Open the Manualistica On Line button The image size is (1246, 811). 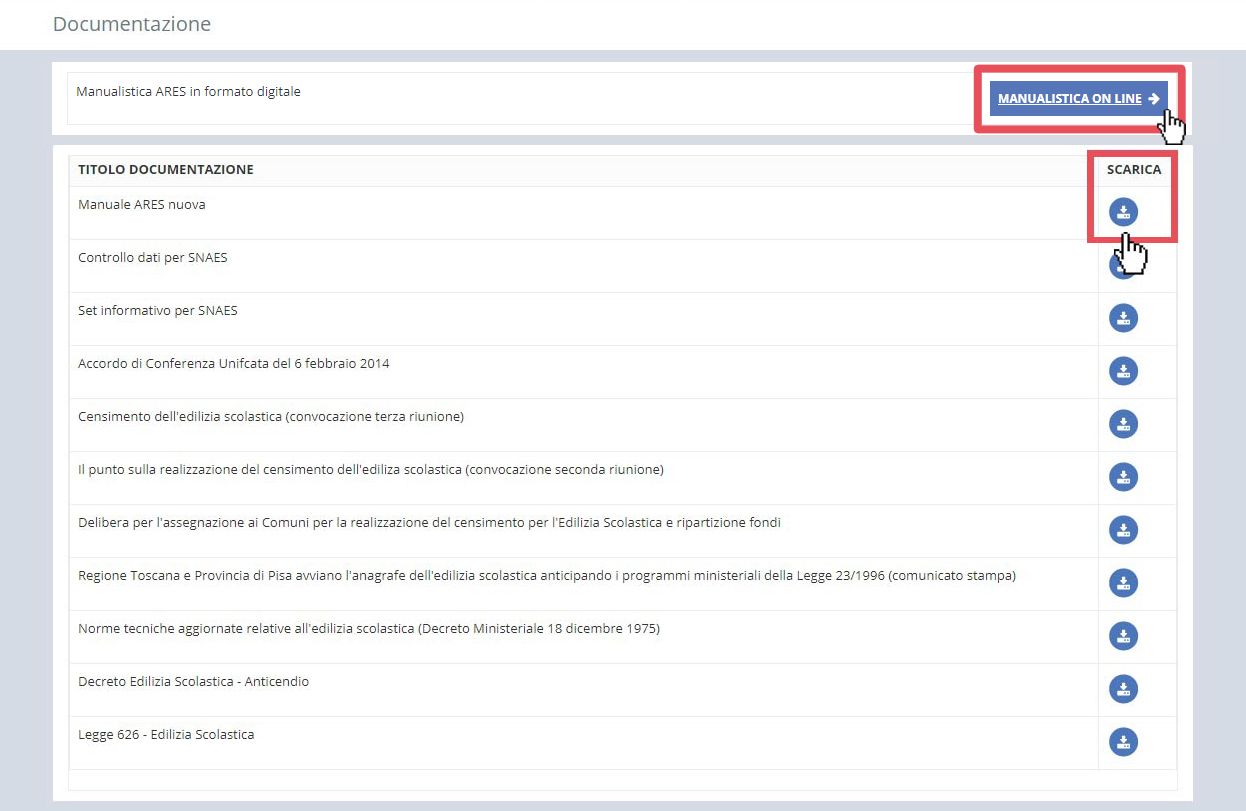pyautogui.click(x=1078, y=99)
